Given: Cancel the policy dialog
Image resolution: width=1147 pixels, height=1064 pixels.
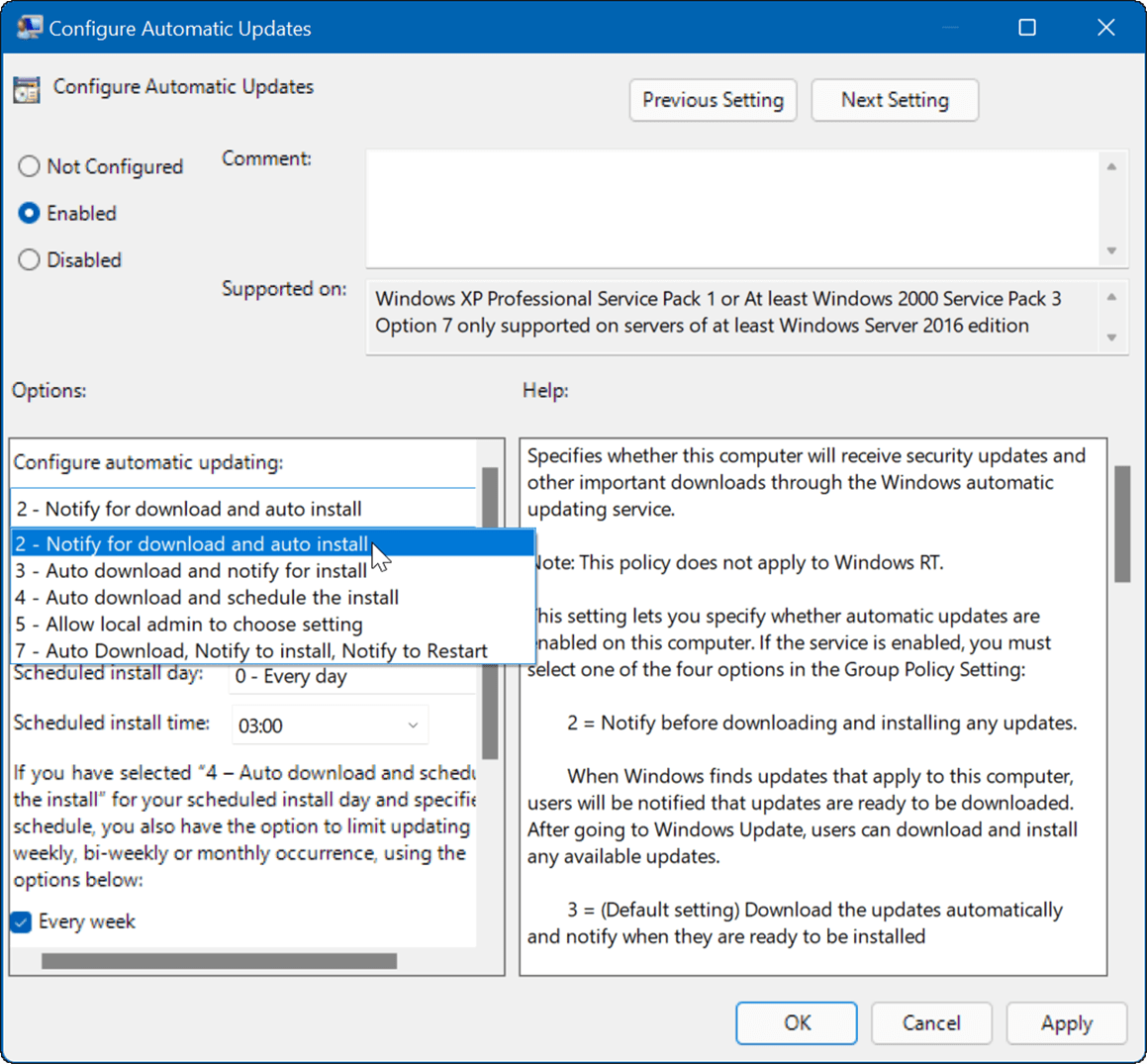Looking at the screenshot, I should point(930,1023).
